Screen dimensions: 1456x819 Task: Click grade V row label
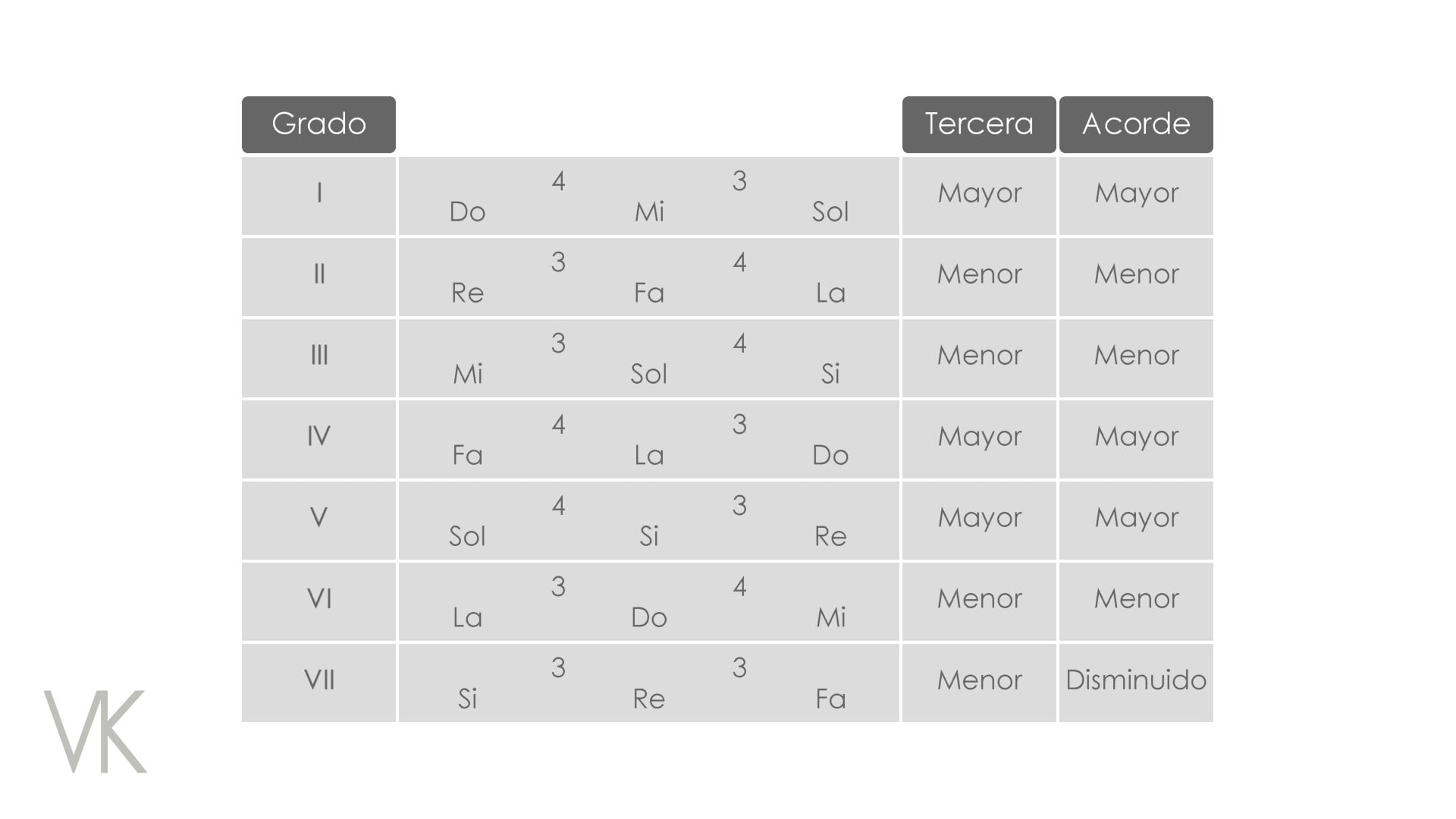(x=318, y=518)
